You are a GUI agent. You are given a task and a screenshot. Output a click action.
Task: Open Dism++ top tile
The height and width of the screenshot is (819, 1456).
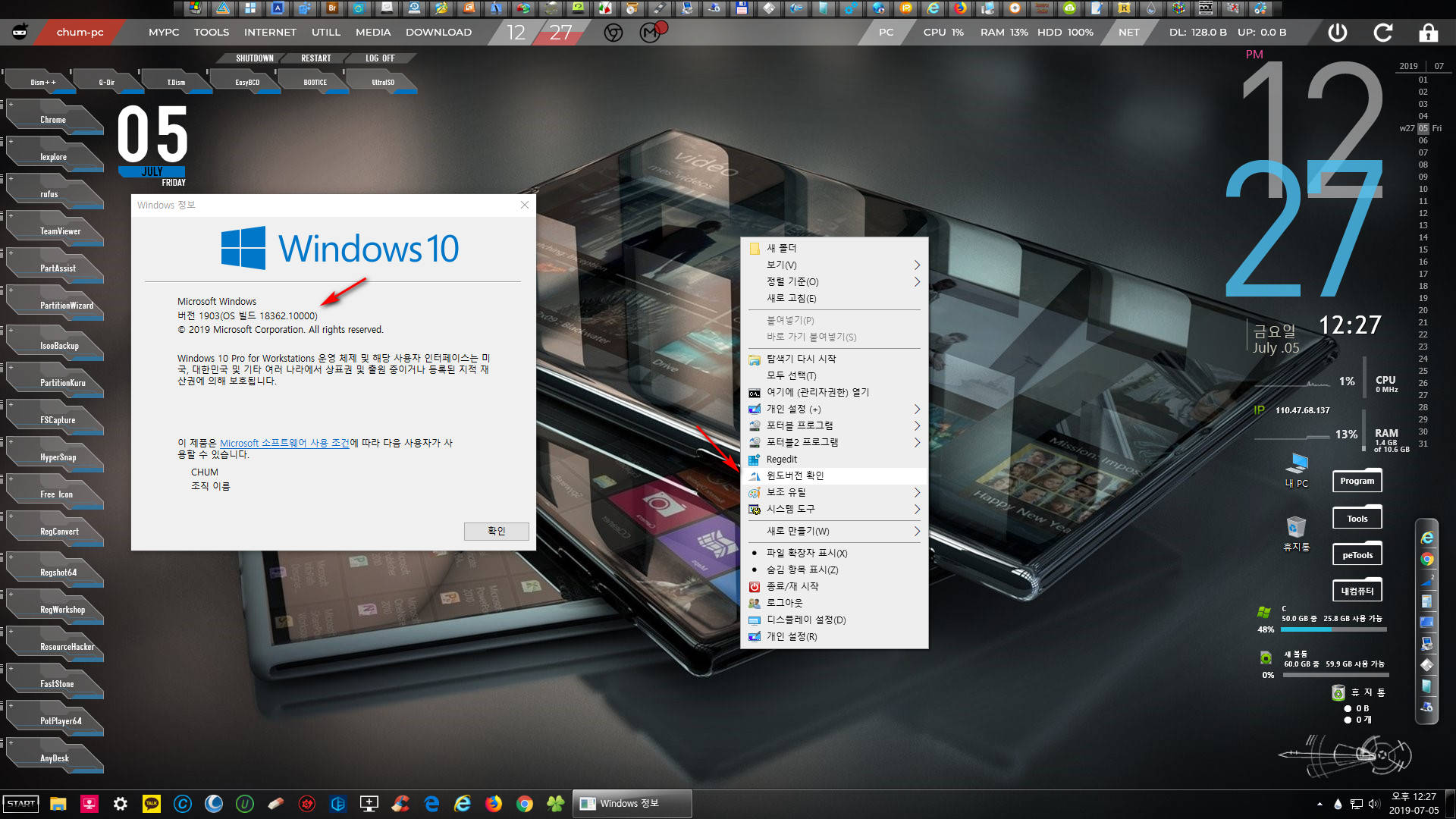(x=42, y=82)
